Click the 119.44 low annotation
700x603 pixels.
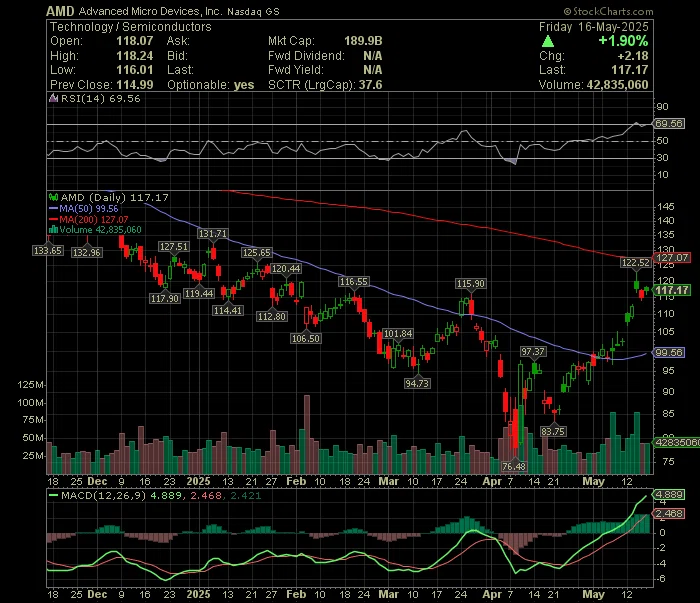pos(199,294)
